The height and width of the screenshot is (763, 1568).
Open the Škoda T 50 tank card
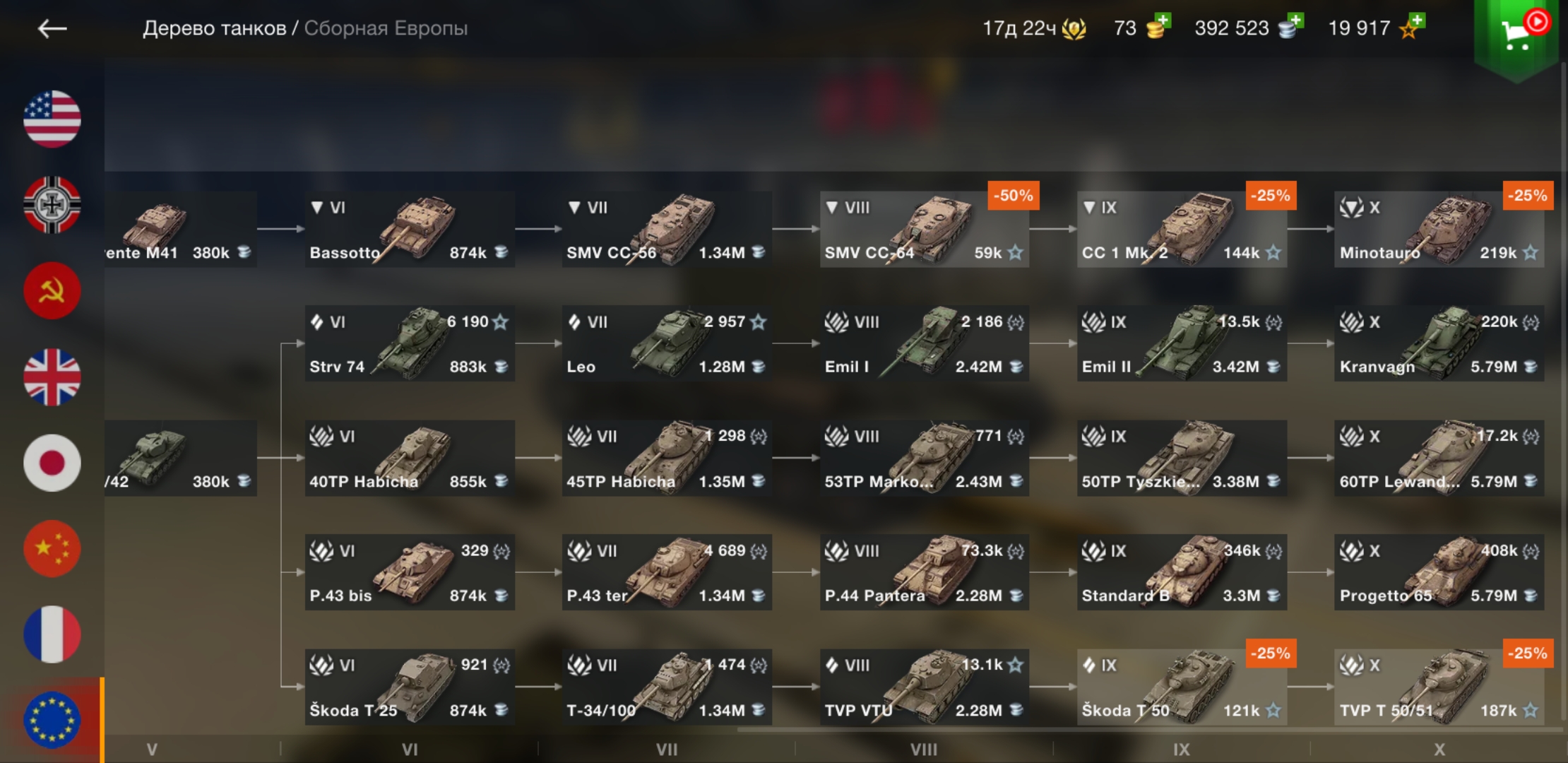click(1182, 687)
